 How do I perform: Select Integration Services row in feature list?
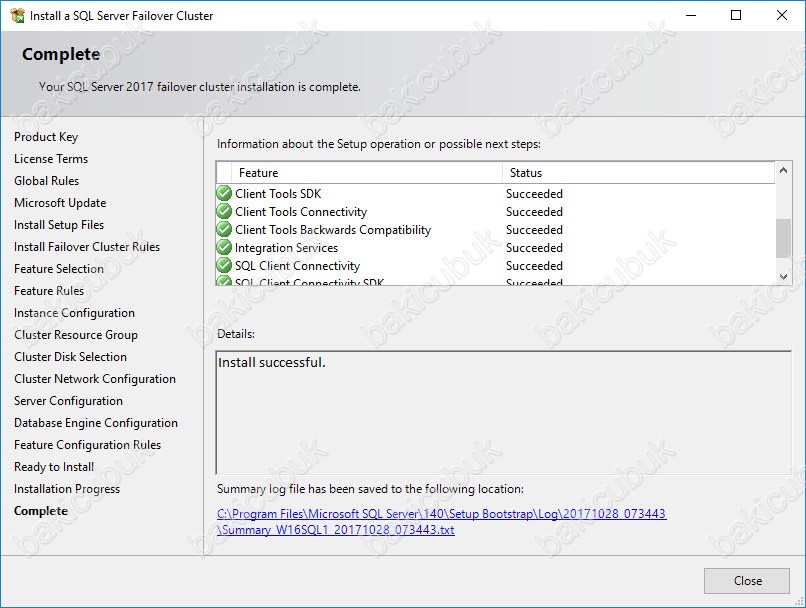[x=495, y=248]
